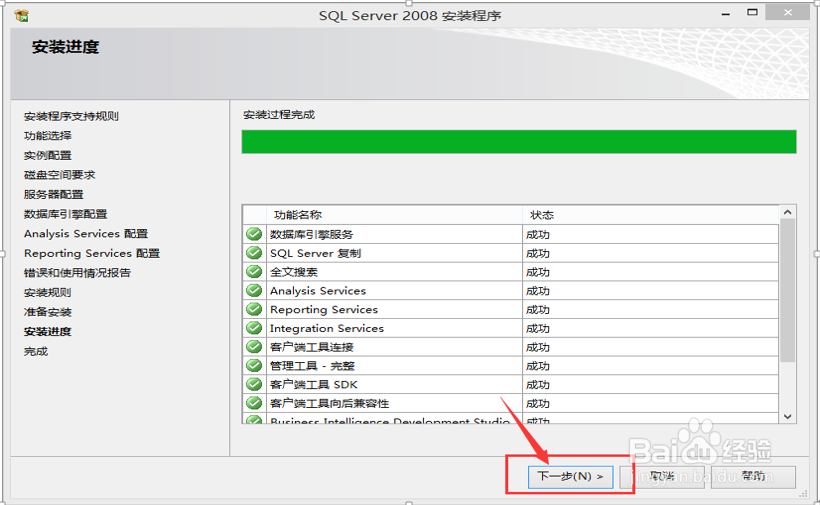820x505 pixels.
Task: Click the 管理工具 - 完整 feature name
Action: tap(312, 366)
